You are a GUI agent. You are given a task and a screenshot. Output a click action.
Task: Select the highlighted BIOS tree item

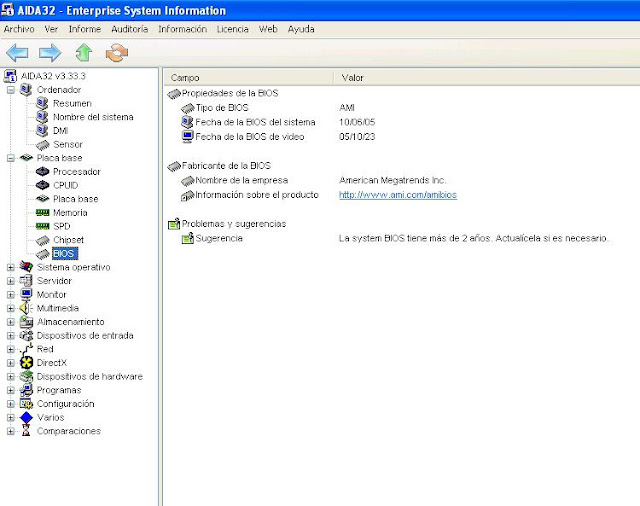click(64, 253)
